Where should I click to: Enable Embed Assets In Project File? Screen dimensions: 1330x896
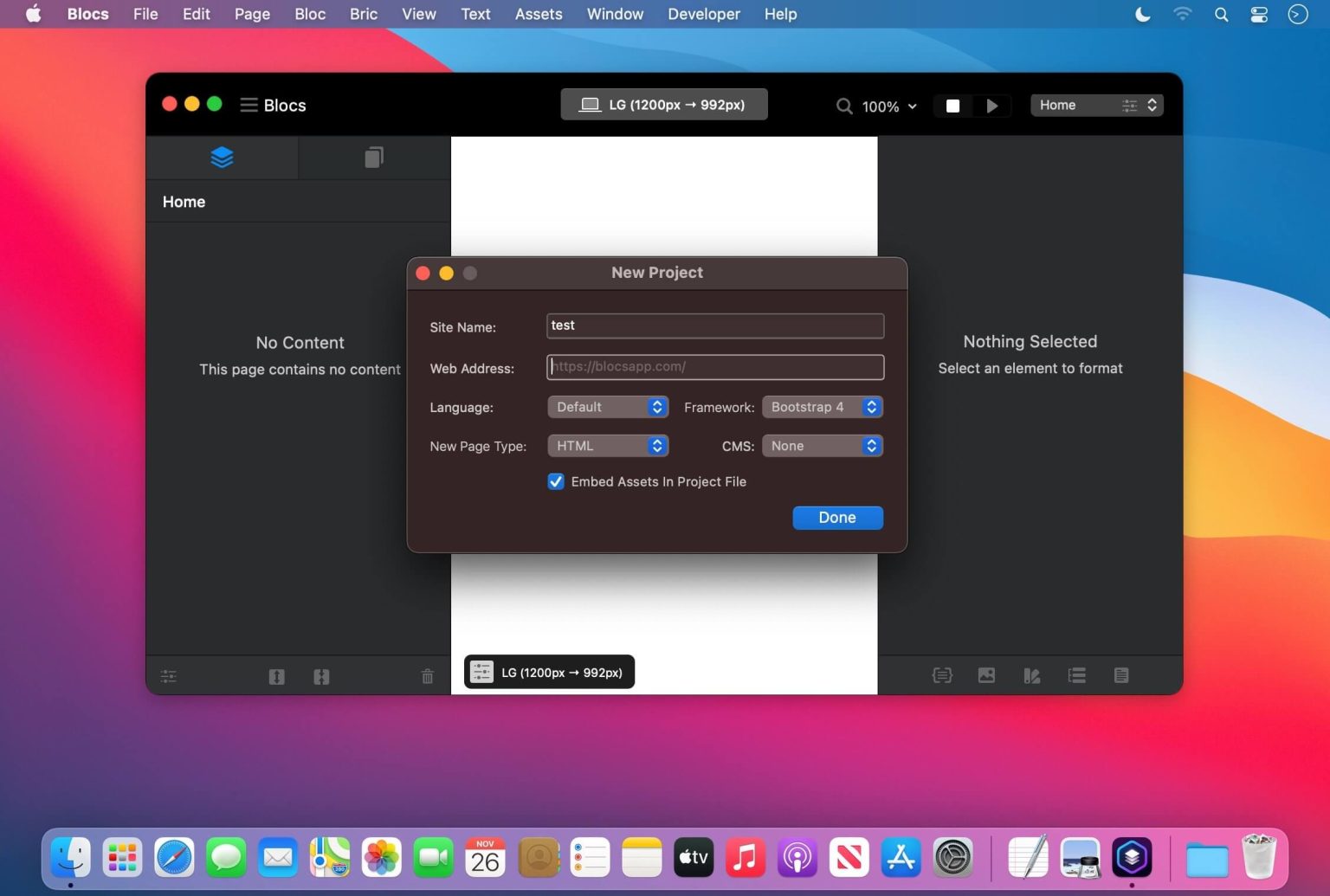pos(555,481)
